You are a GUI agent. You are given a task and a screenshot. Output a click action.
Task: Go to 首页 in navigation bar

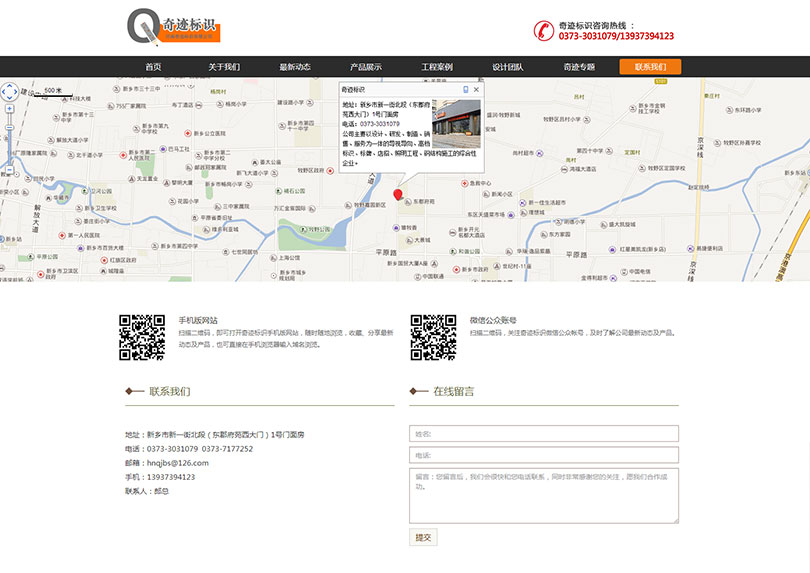[x=153, y=67]
